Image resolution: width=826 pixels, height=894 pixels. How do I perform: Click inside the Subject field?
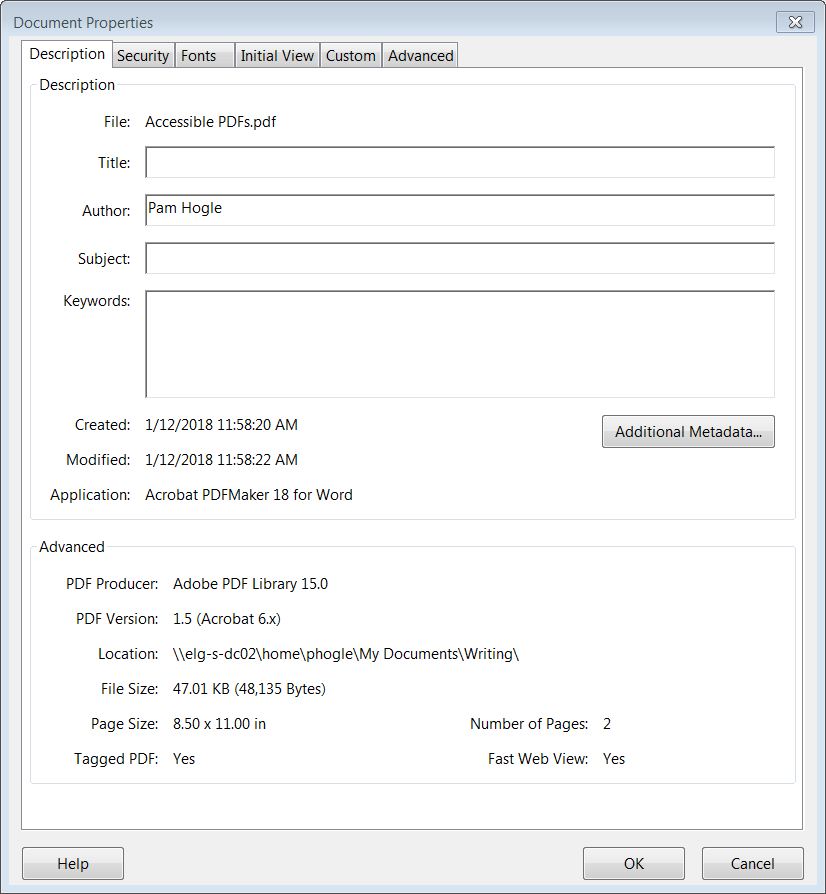click(459, 258)
